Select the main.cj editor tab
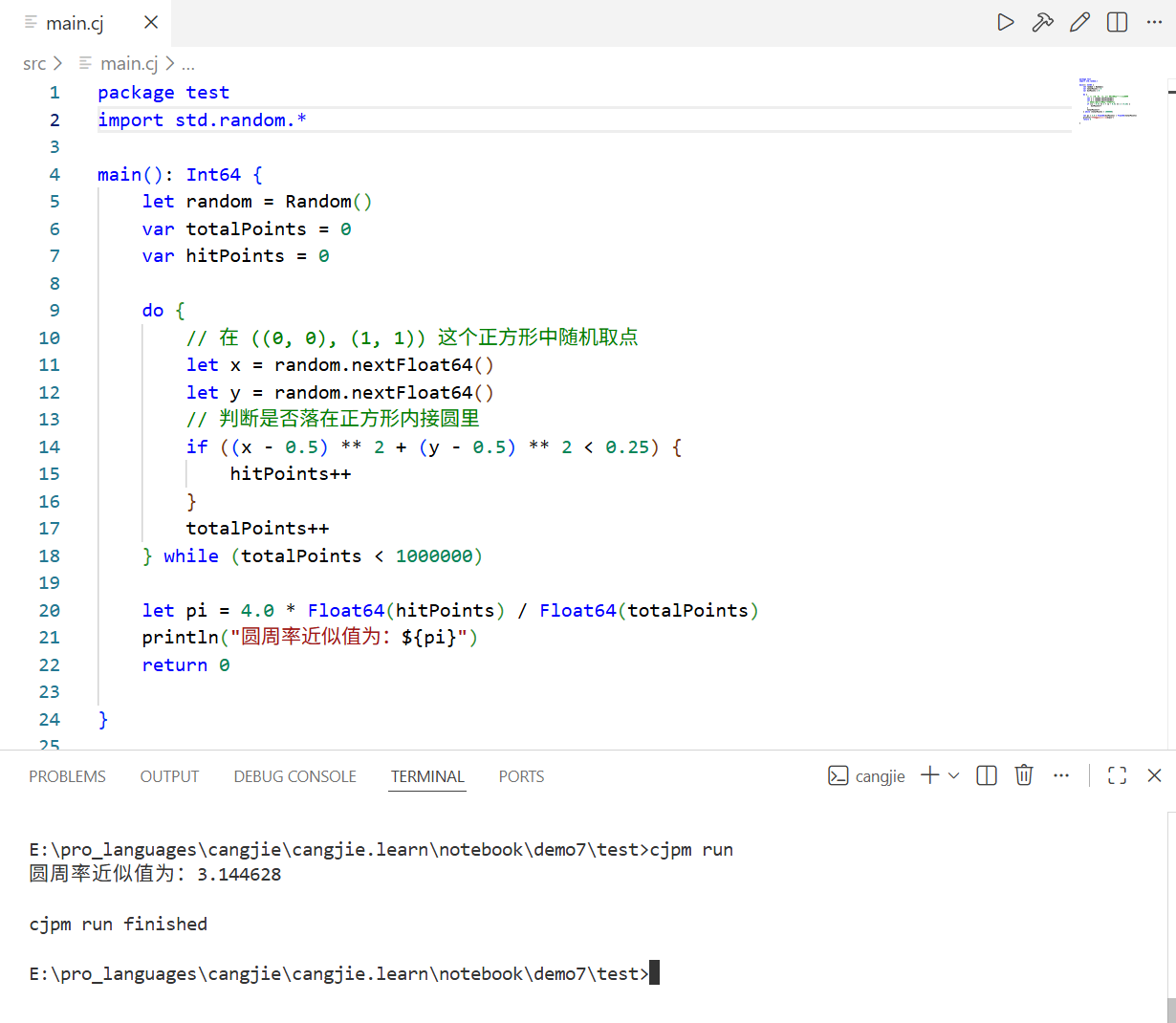The height and width of the screenshot is (1023, 1176). tap(86, 23)
